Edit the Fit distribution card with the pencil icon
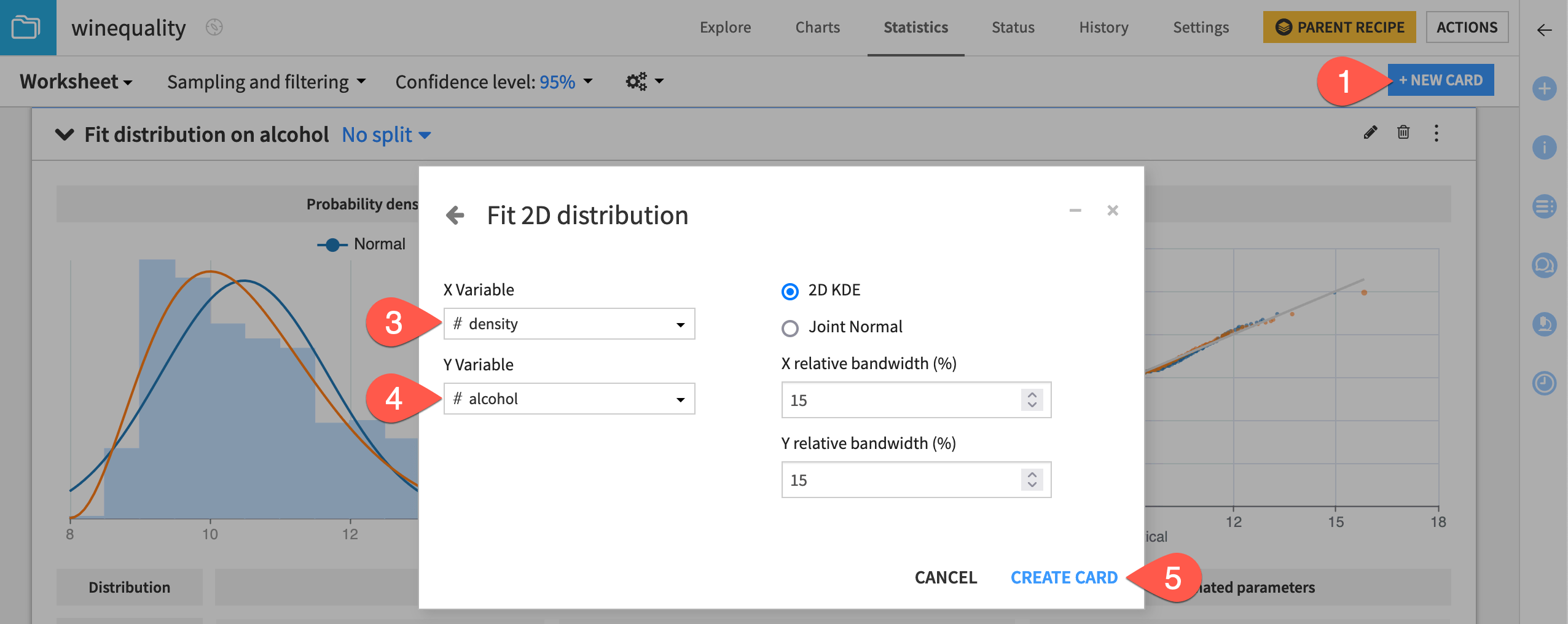This screenshot has width=1568, height=624. click(x=1370, y=133)
